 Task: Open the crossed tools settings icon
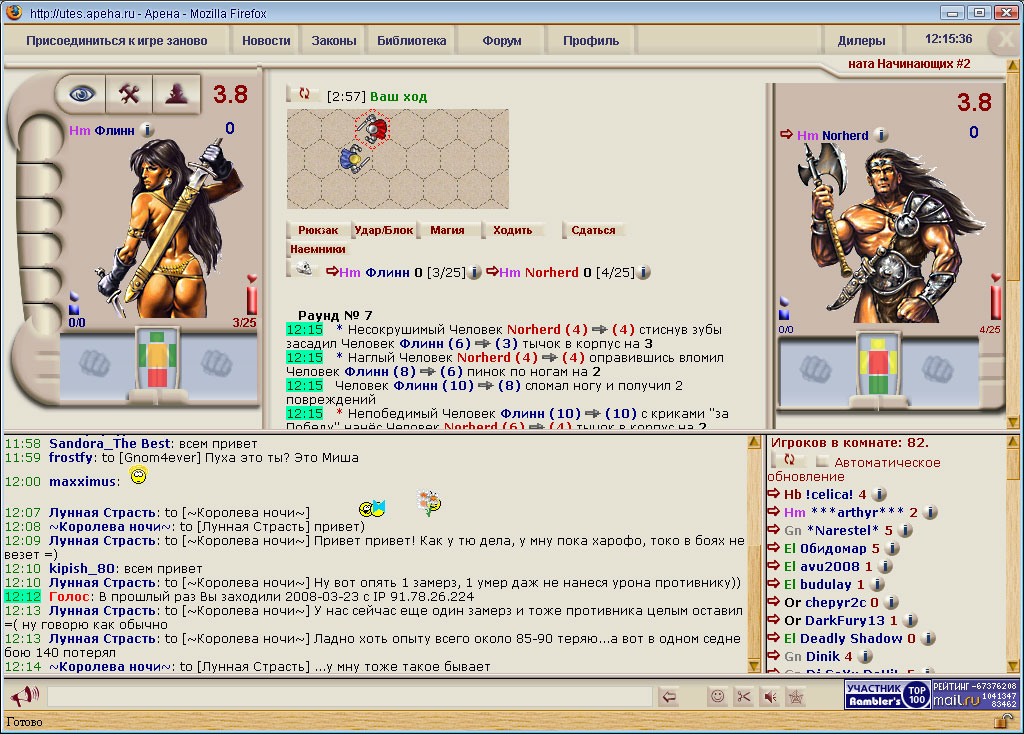tap(129, 95)
